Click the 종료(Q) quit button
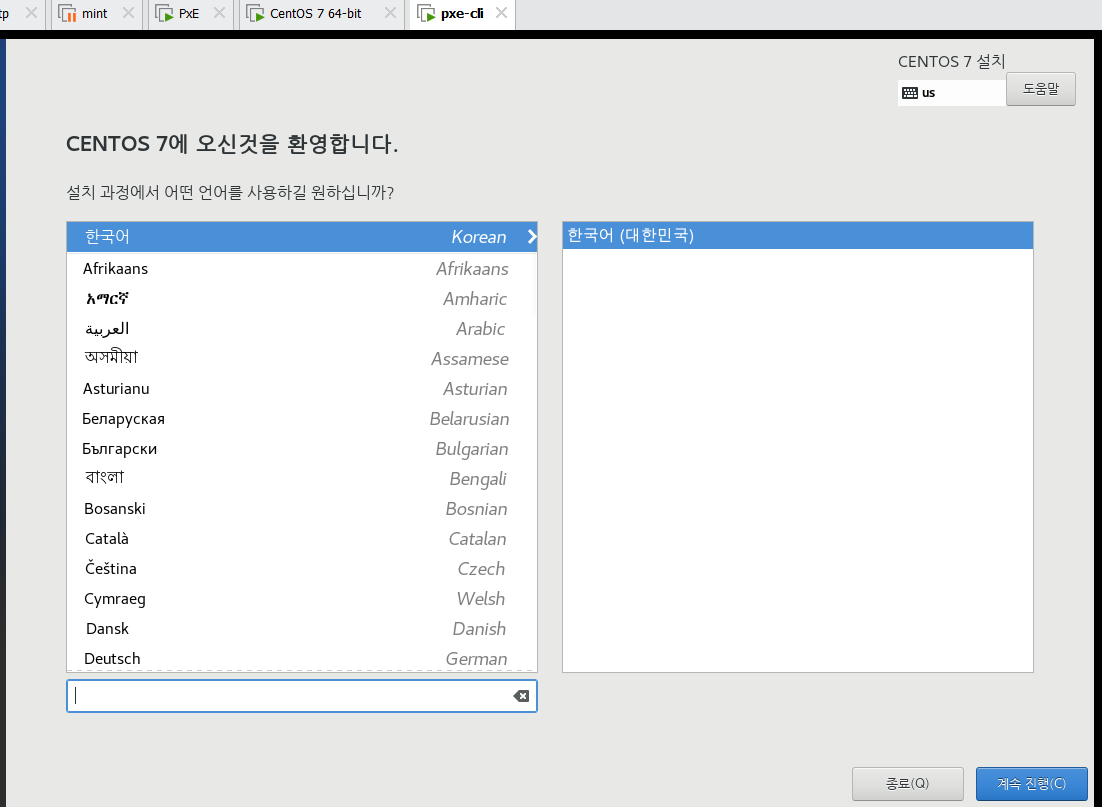The height and width of the screenshot is (807, 1102). pyautogui.click(x=907, y=784)
